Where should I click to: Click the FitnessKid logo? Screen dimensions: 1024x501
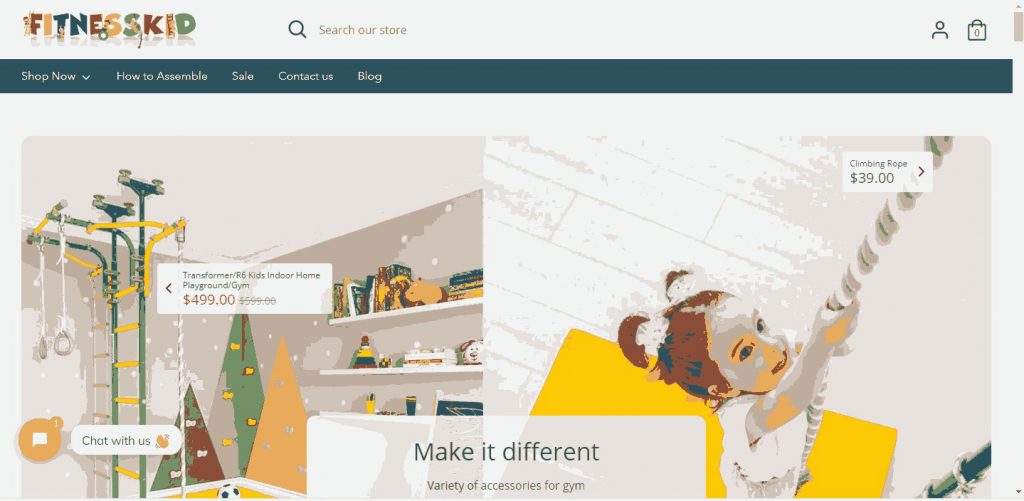[x=109, y=29]
